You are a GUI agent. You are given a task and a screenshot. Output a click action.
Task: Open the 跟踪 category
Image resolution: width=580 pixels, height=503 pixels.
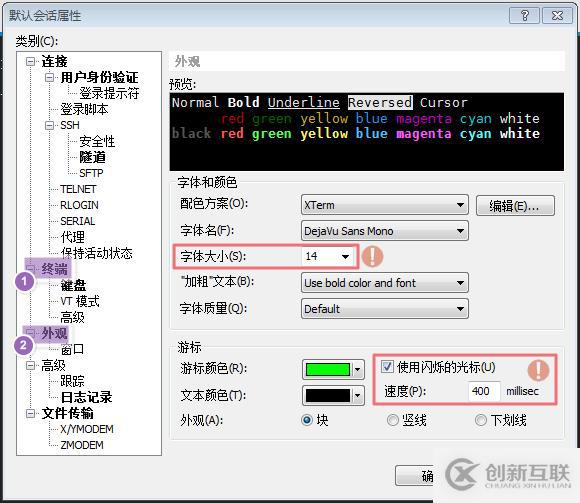[x=72, y=381]
